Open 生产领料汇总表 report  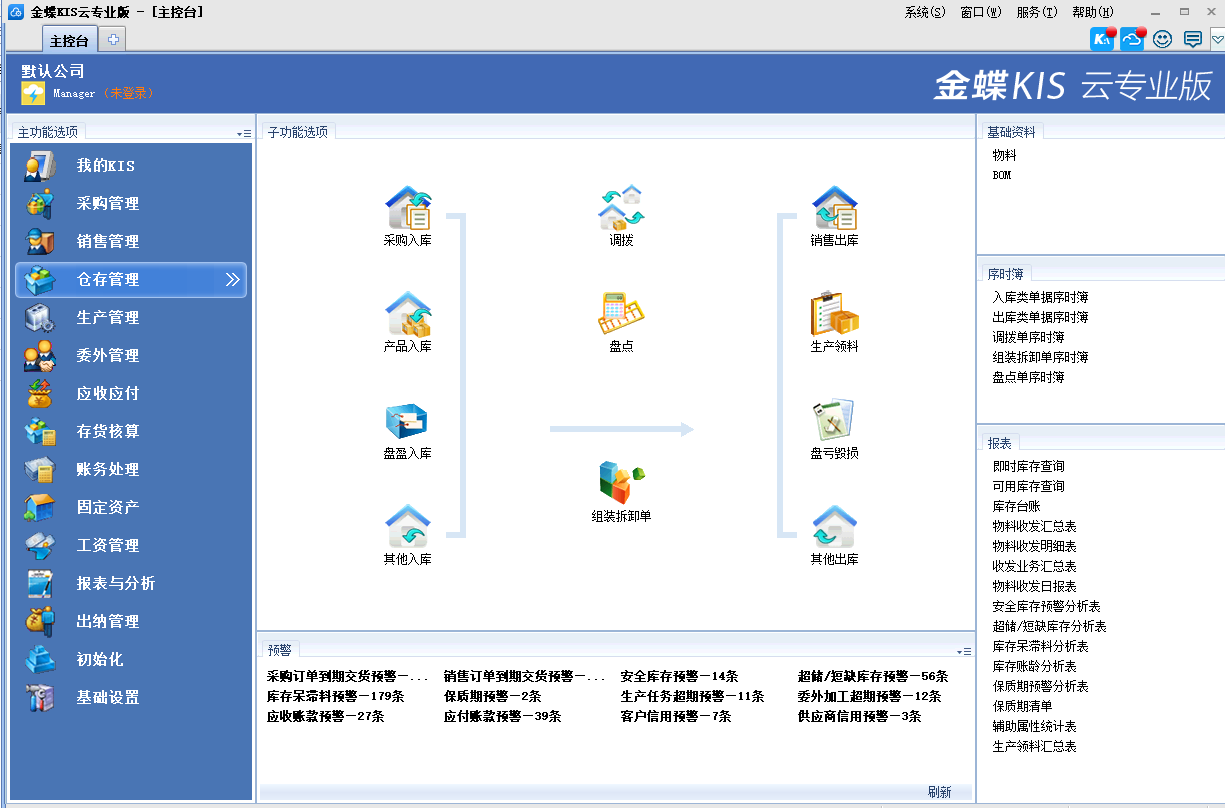pos(1034,746)
